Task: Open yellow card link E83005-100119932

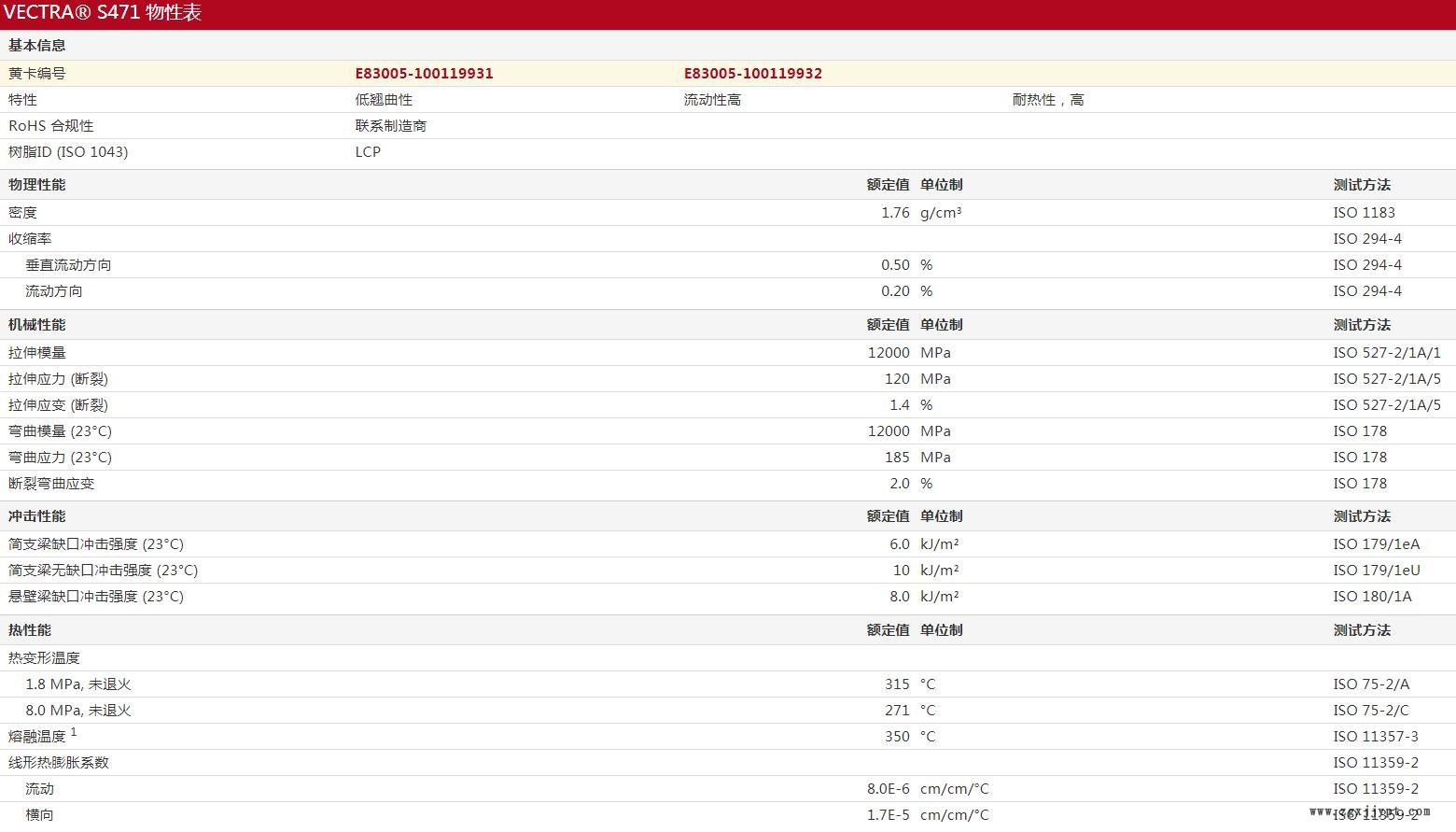Action: [x=752, y=74]
